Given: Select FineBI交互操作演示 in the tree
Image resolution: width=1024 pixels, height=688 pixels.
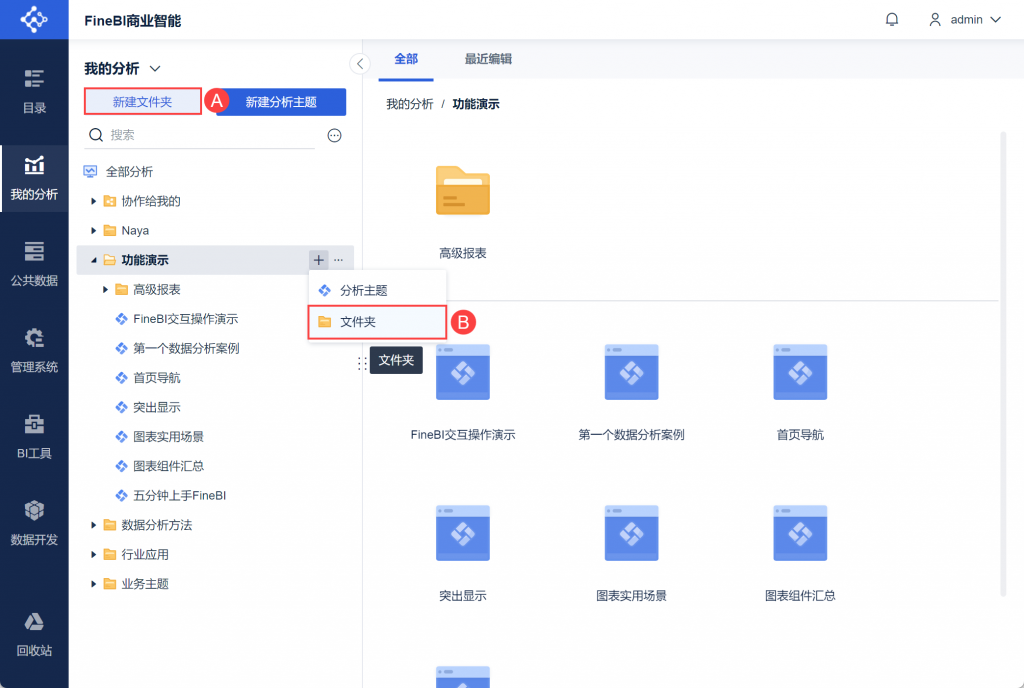Looking at the screenshot, I should pyautogui.click(x=185, y=319).
